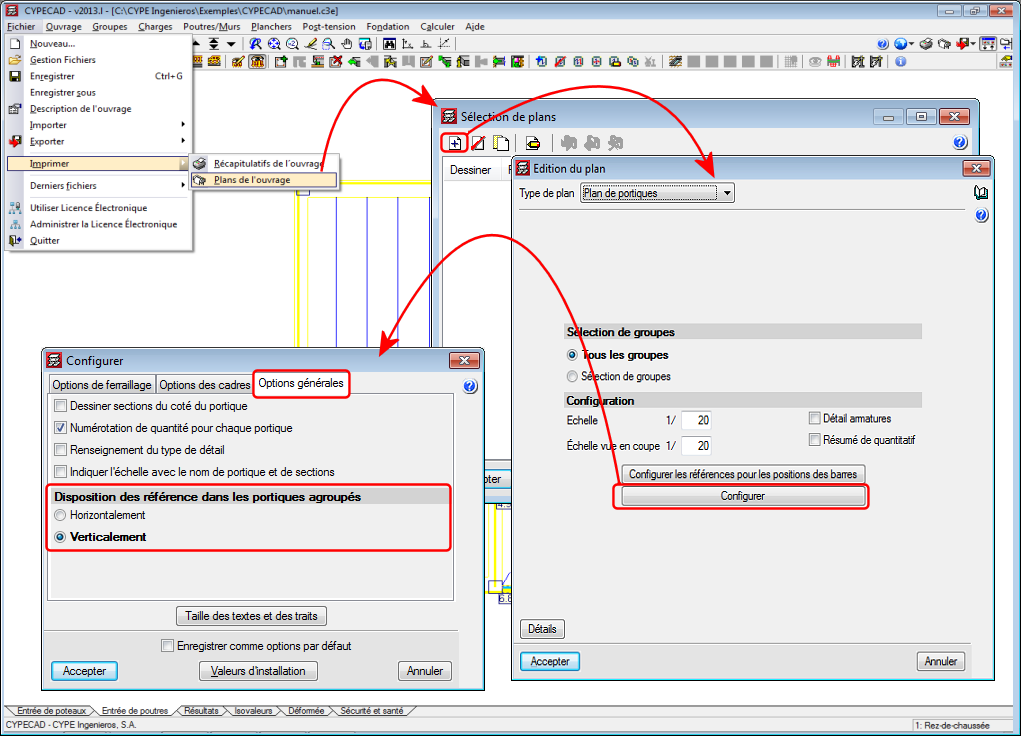Click the help icon in Configurer dialog
This screenshot has height=736, width=1021.
469,386
